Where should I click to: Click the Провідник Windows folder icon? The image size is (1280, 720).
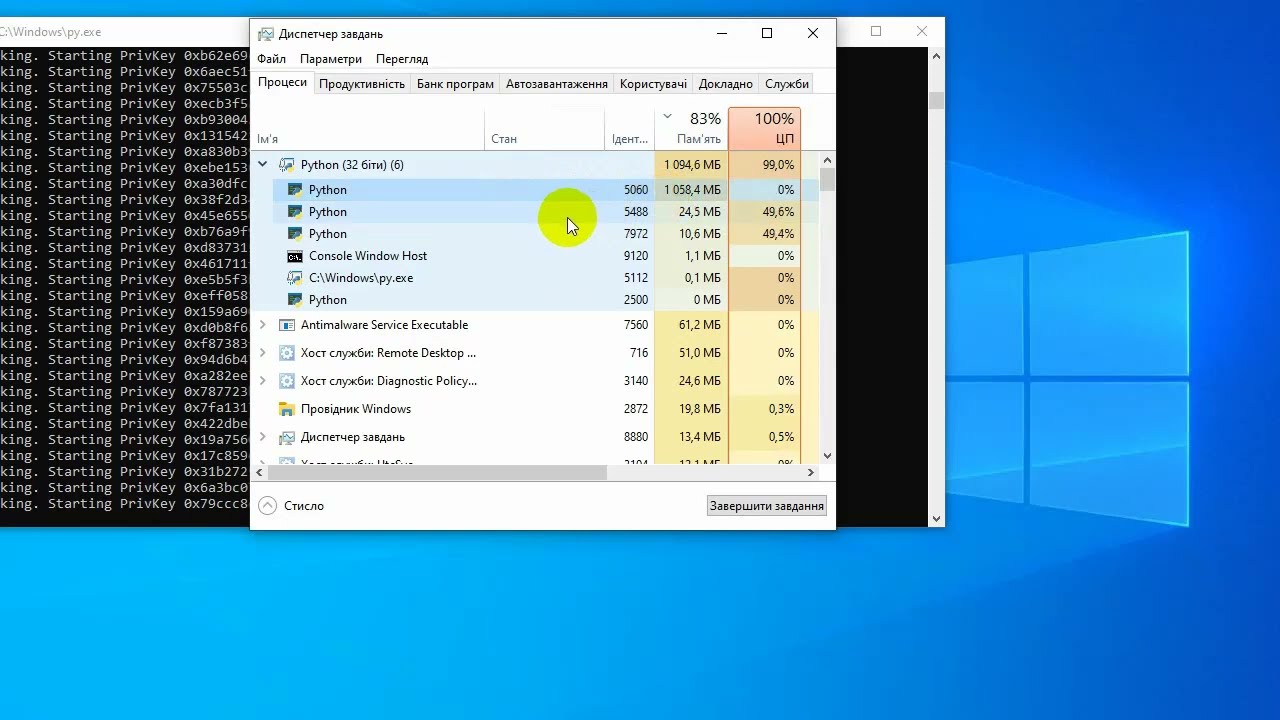[x=287, y=409]
